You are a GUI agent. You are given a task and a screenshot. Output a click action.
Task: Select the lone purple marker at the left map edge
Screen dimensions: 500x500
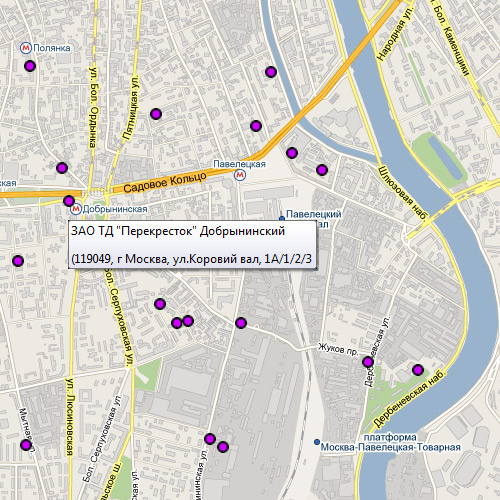point(18,261)
